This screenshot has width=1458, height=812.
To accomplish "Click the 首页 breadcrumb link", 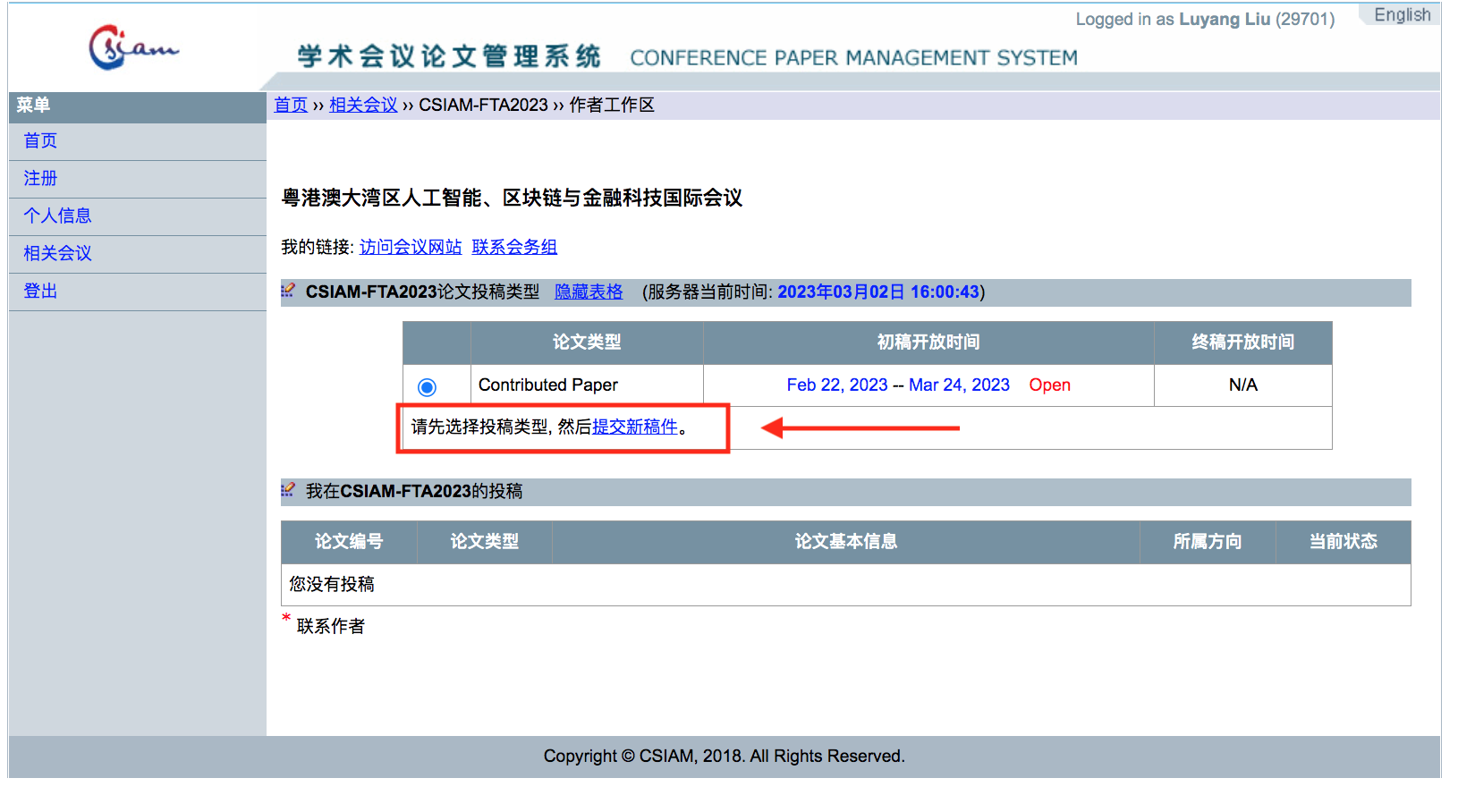I will (291, 106).
